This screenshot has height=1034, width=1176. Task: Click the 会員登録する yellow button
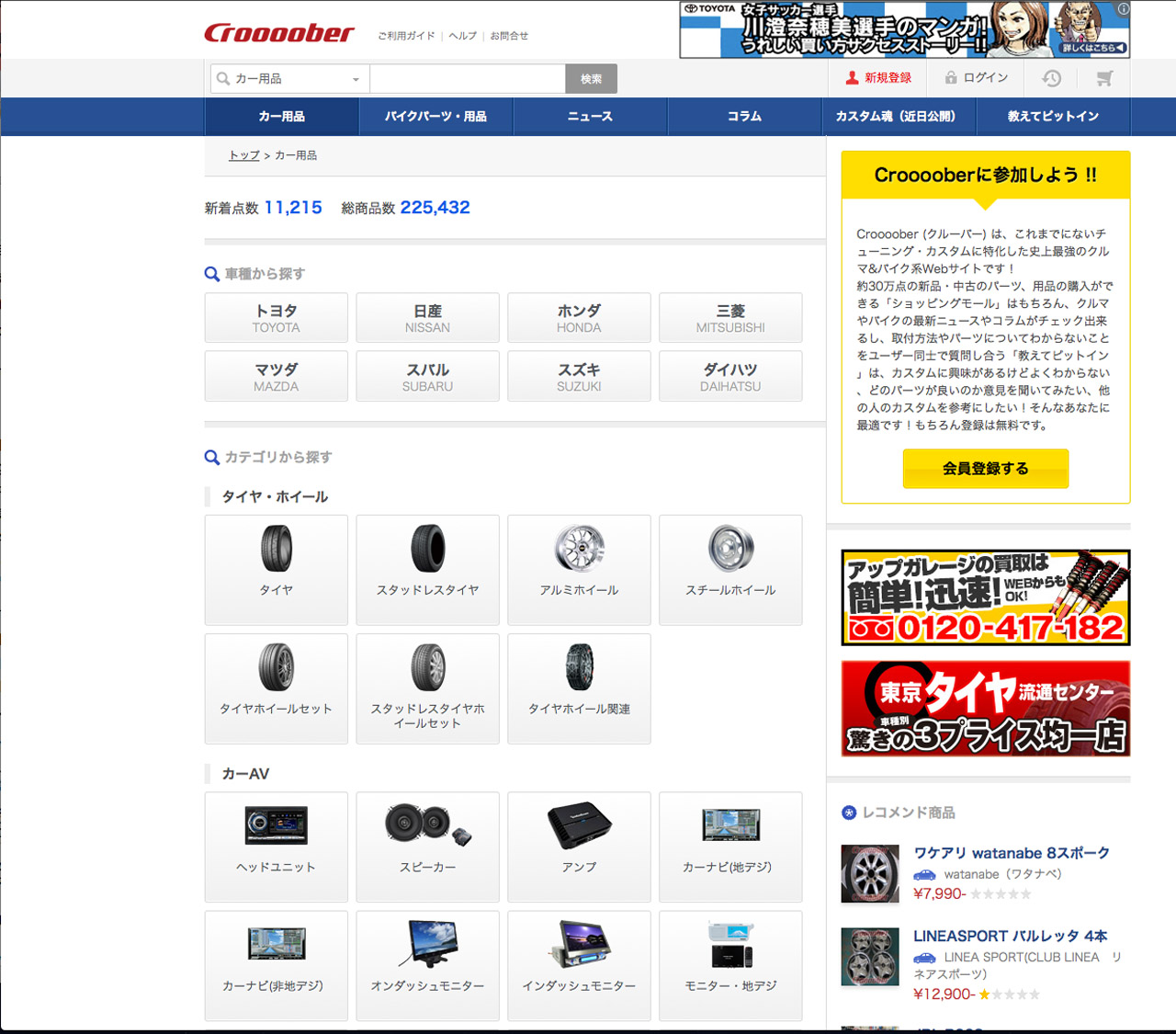[x=986, y=469]
